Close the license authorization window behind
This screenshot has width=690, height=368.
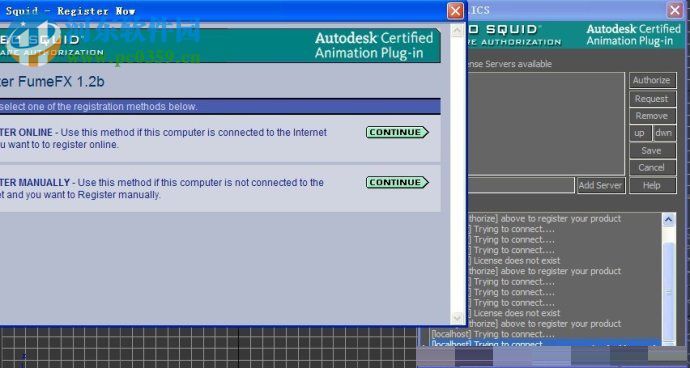pos(675,10)
